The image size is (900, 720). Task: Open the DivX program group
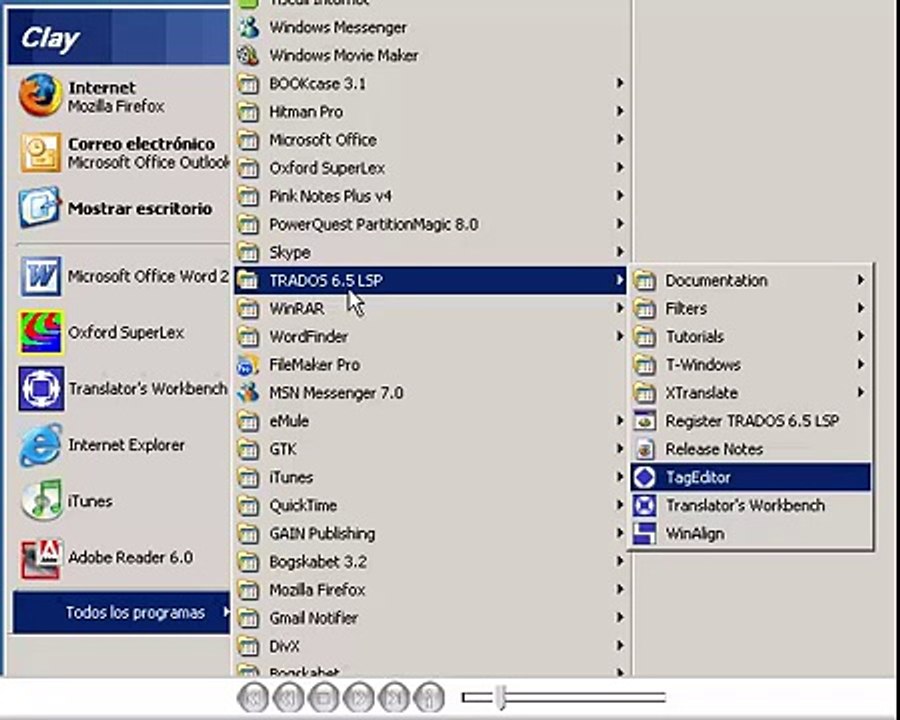[x=430, y=646]
